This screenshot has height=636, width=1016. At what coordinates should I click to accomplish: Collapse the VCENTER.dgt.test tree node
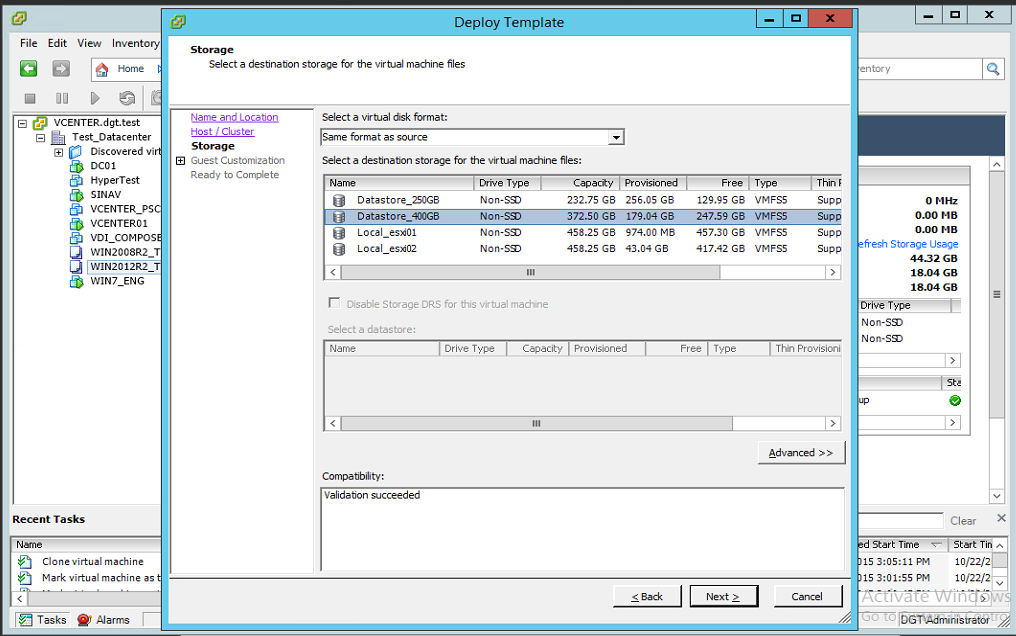(x=22, y=123)
